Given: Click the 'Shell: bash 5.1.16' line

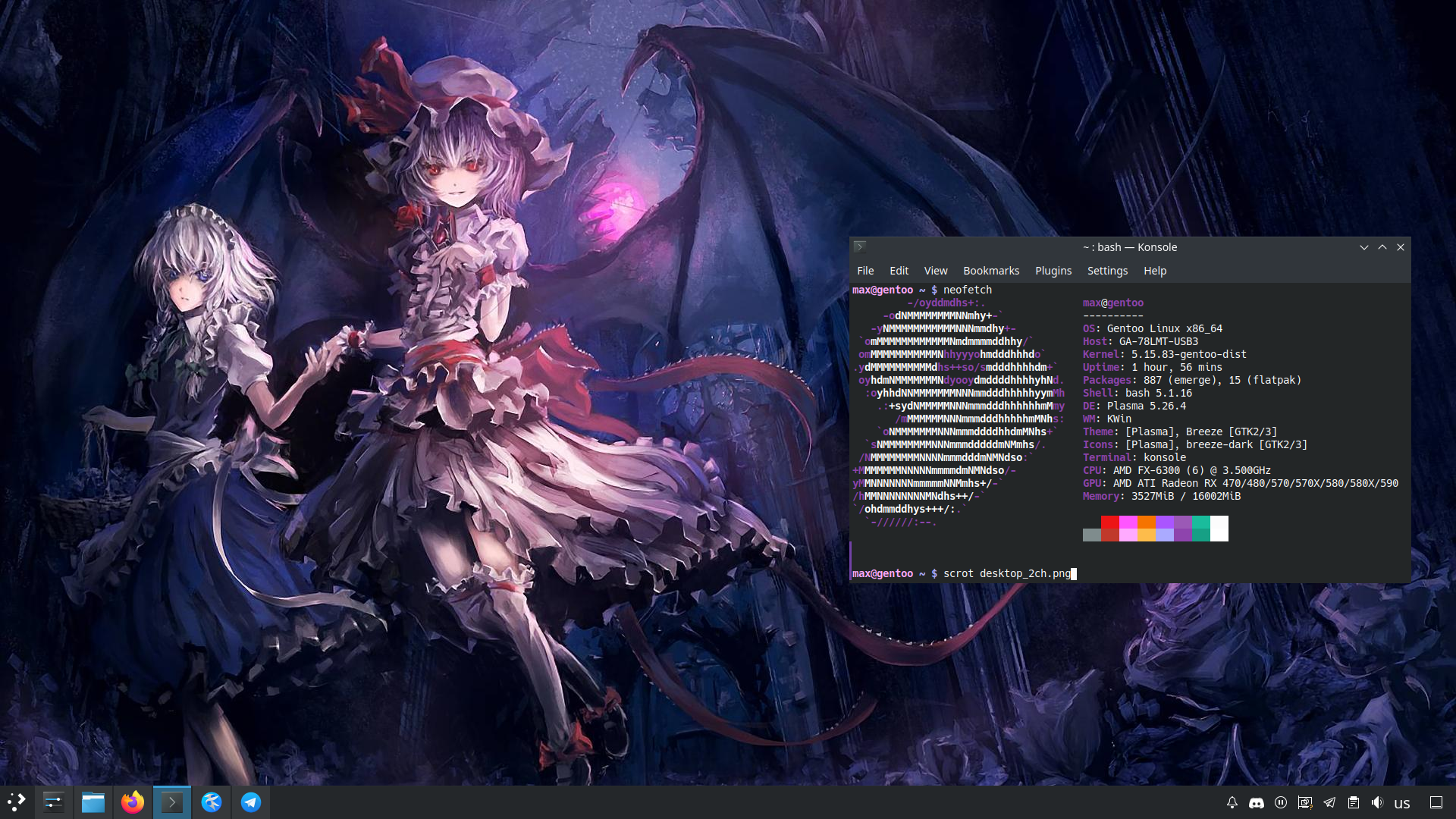Looking at the screenshot, I should click(x=1137, y=393).
